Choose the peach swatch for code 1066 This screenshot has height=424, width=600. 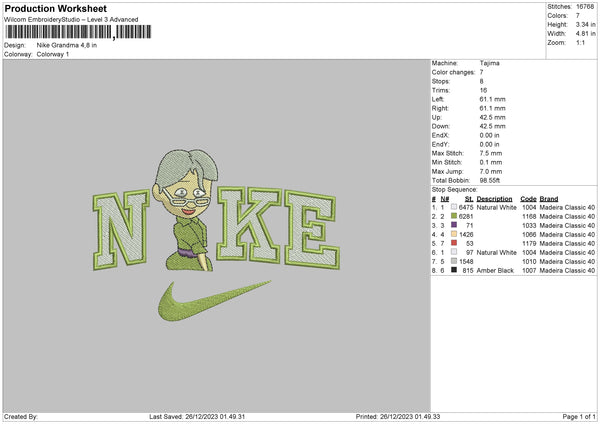pyautogui.click(x=454, y=234)
